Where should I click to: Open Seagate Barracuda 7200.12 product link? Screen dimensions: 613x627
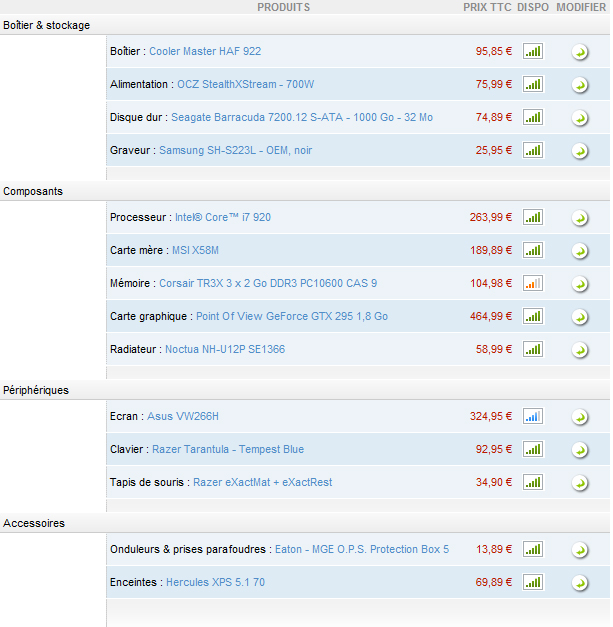301,117
